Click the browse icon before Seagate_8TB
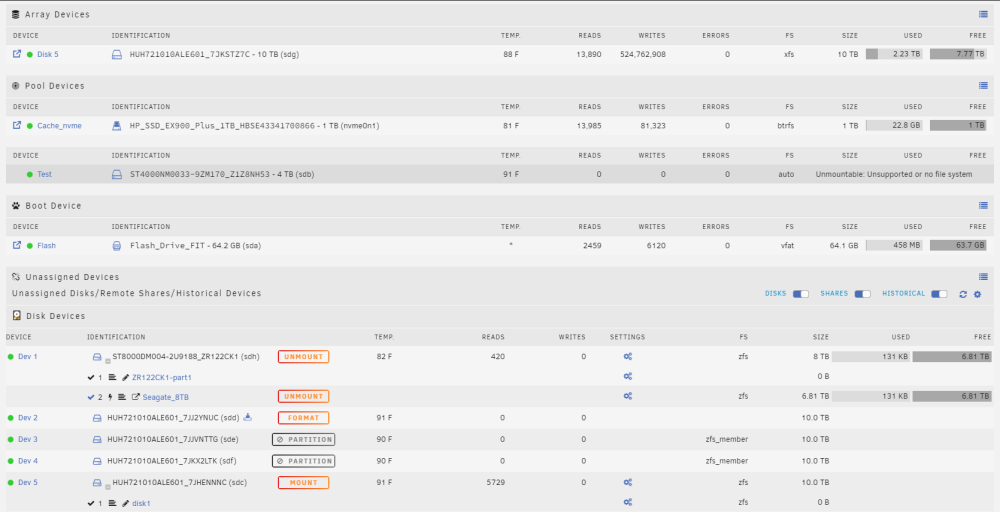This screenshot has height=512, width=1000. [136, 397]
